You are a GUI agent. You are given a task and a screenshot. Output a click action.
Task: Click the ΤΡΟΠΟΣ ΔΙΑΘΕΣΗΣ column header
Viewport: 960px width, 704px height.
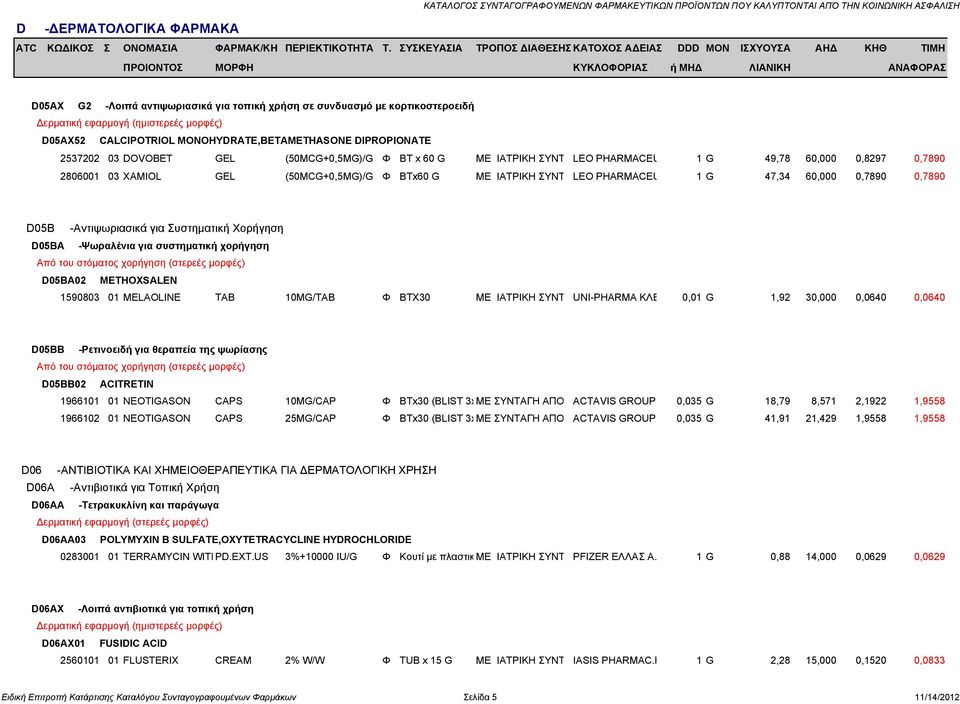coord(523,48)
